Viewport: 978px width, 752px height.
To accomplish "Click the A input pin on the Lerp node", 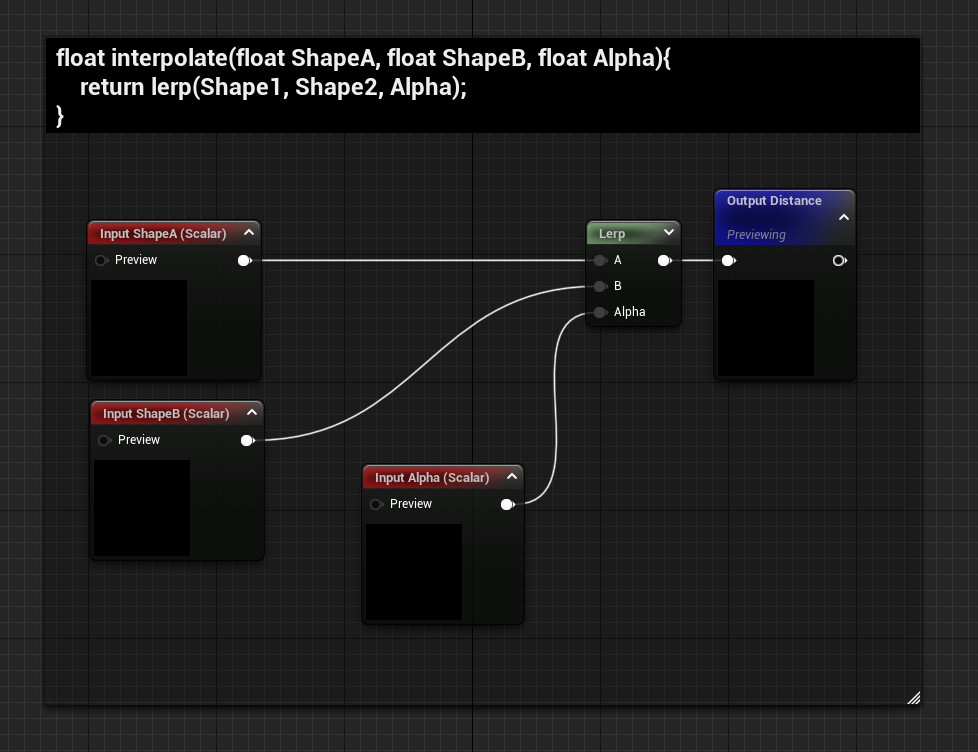I will (601, 260).
